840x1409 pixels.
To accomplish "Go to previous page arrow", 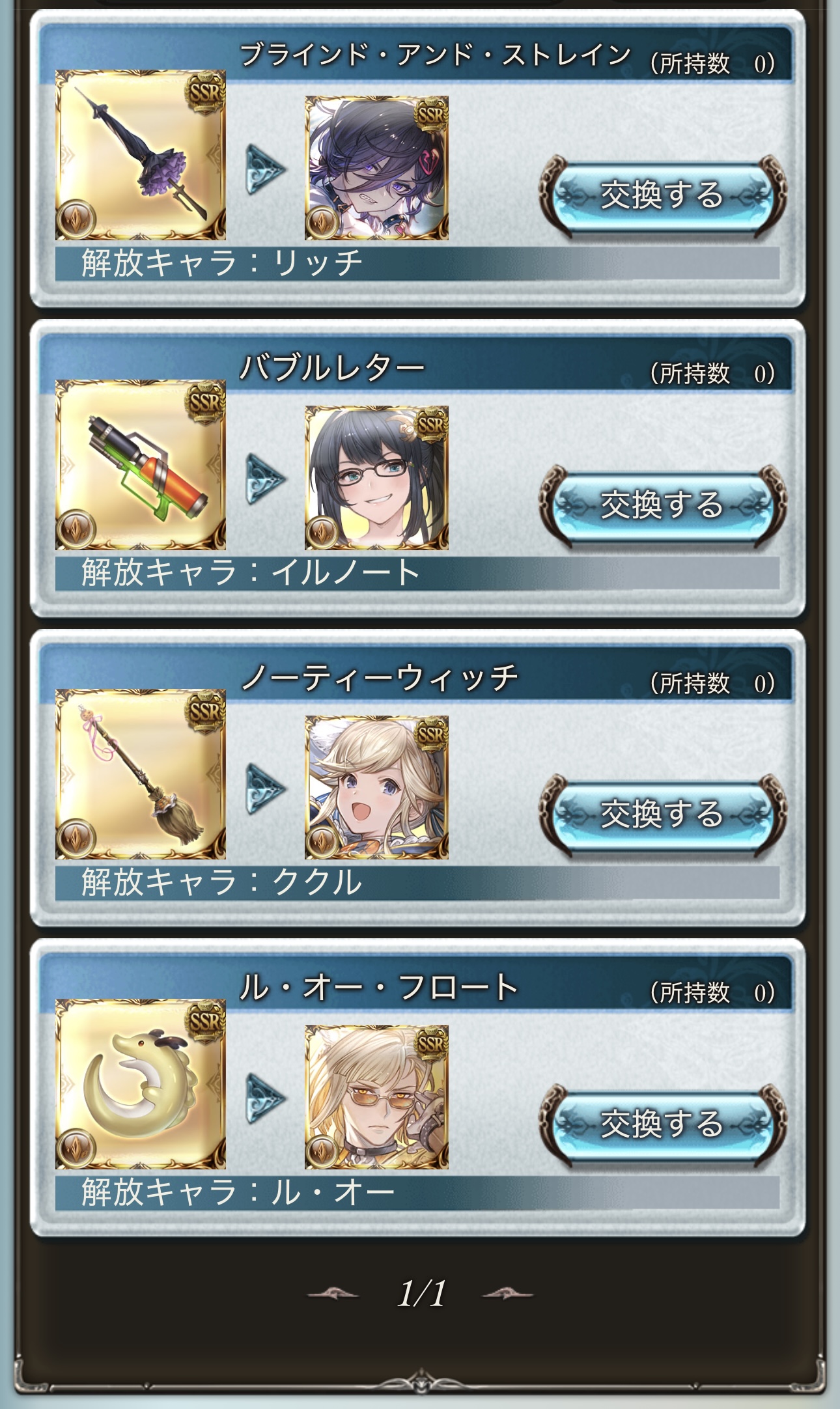I will 333,1294.
